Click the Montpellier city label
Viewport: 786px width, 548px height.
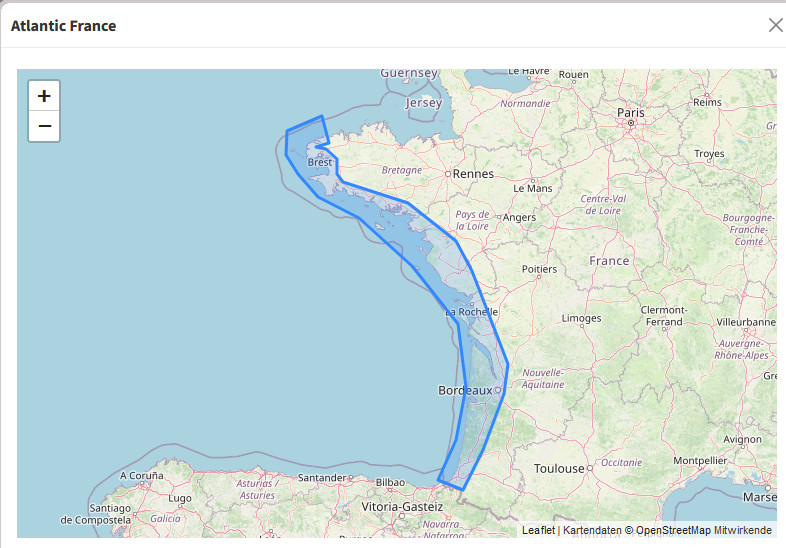[700, 460]
